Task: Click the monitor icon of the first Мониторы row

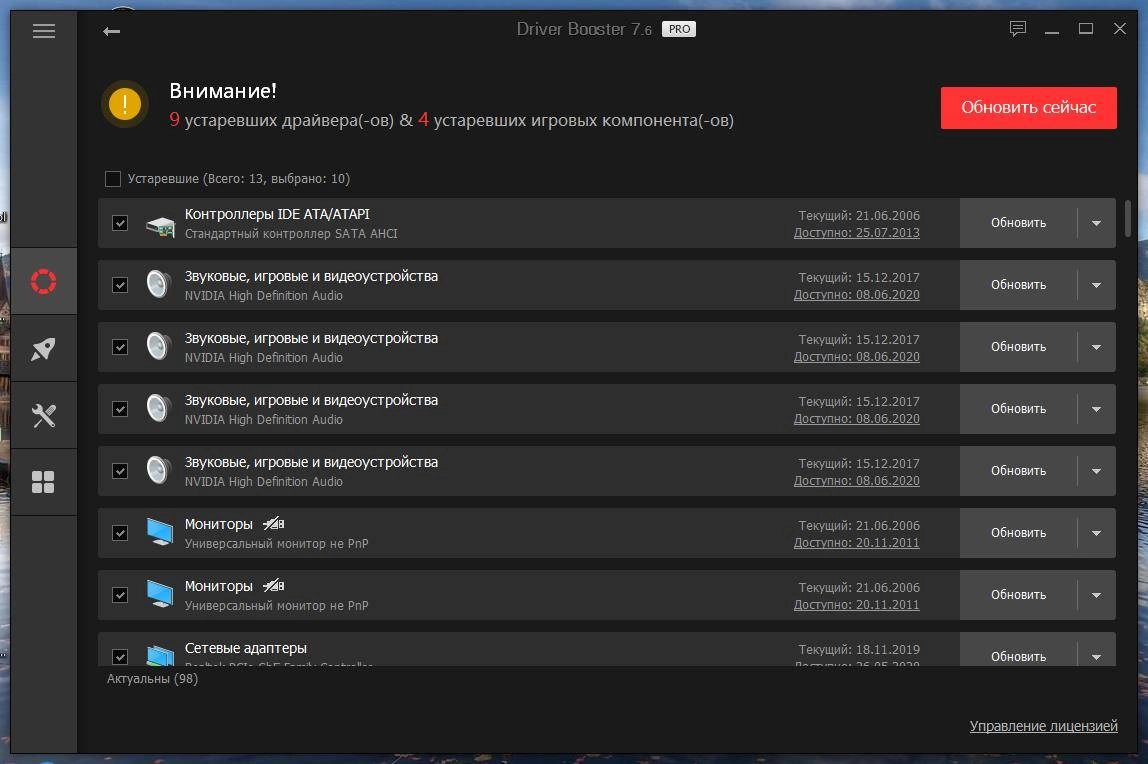Action: [x=160, y=533]
